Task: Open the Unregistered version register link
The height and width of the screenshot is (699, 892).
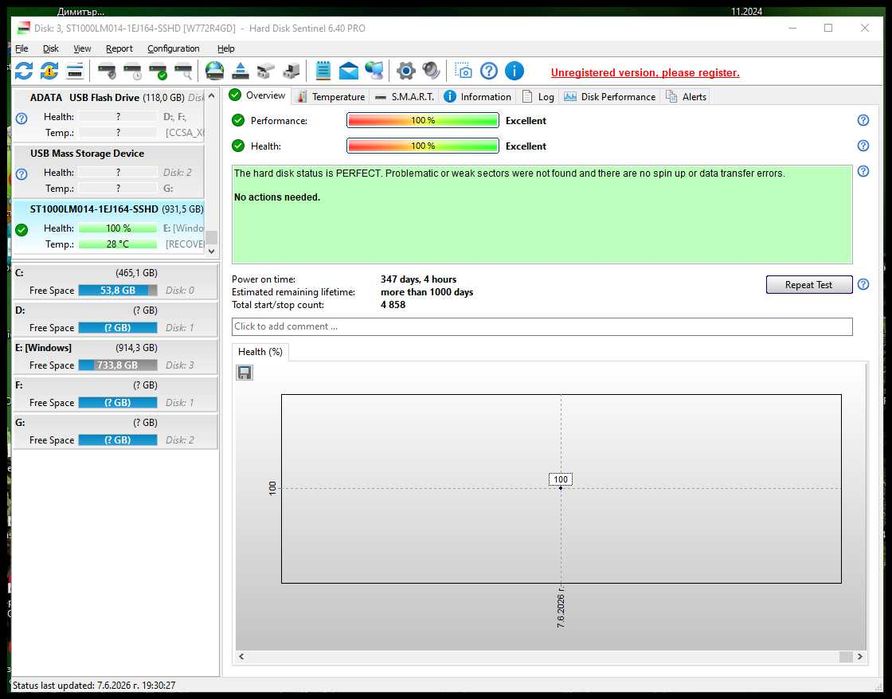Action: point(645,73)
